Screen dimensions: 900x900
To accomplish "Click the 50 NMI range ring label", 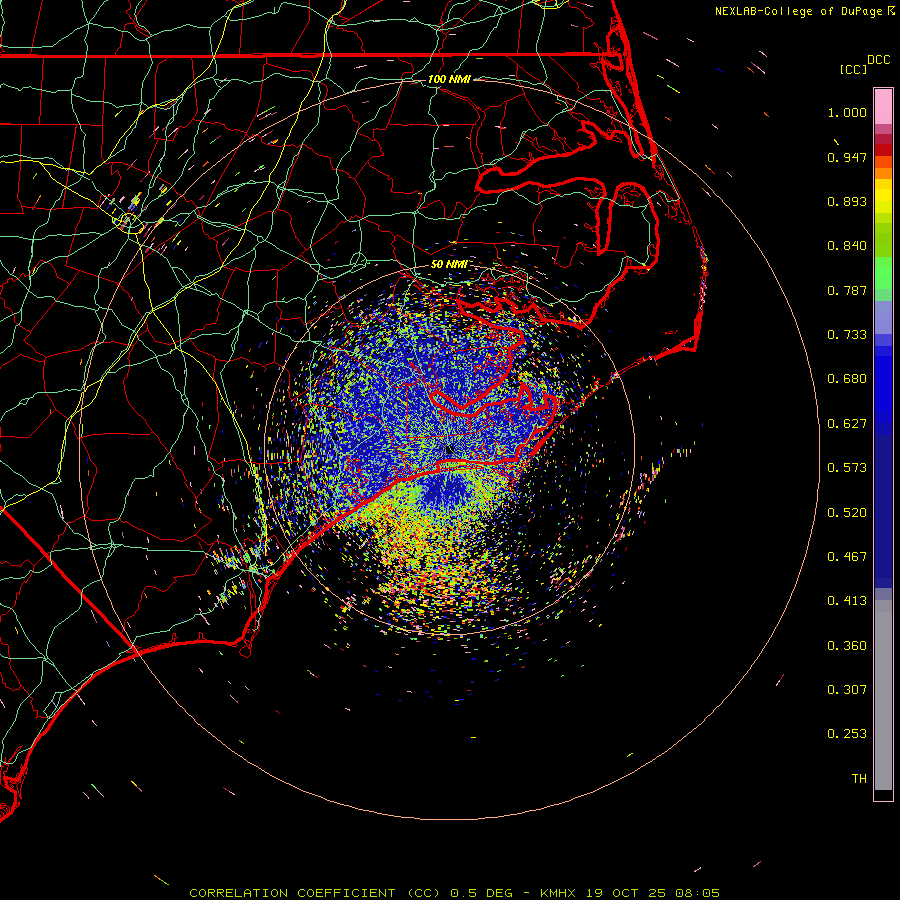I will pos(449,264).
